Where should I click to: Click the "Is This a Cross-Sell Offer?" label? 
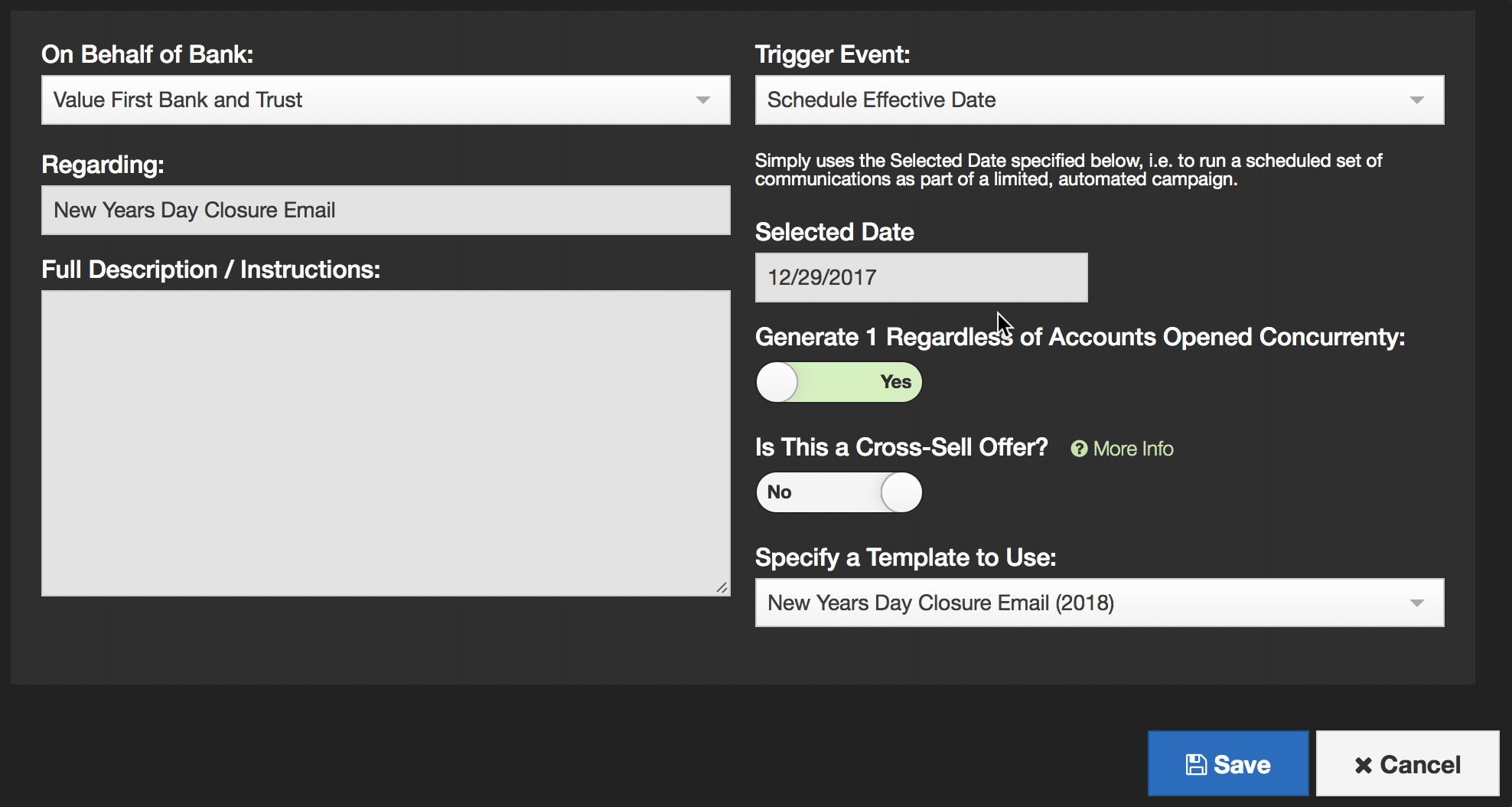coord(901,447)
